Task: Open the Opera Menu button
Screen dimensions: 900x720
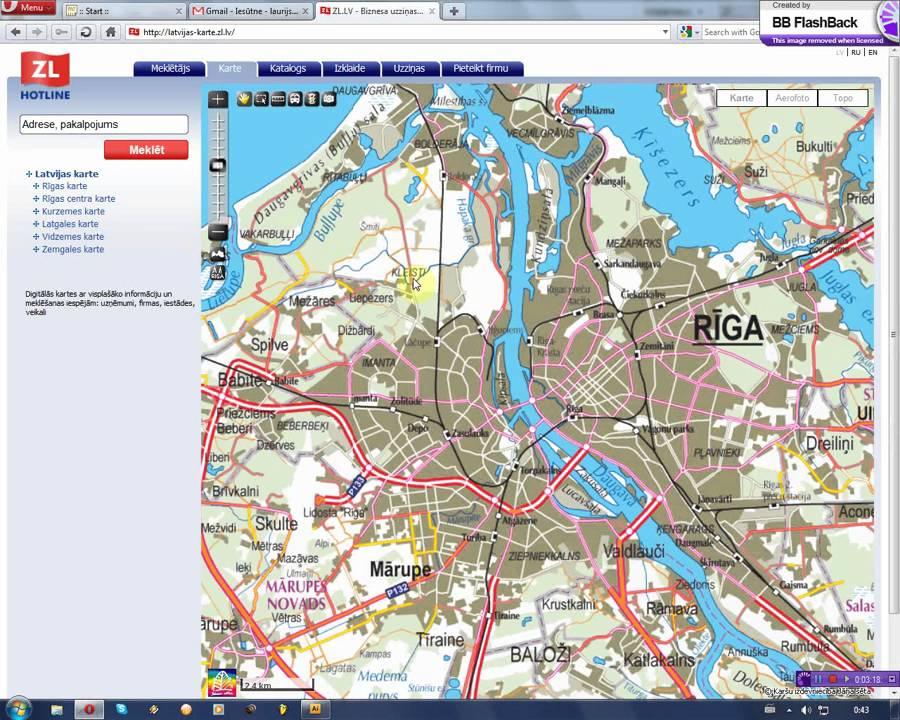Action: click(x=28, y=7)
